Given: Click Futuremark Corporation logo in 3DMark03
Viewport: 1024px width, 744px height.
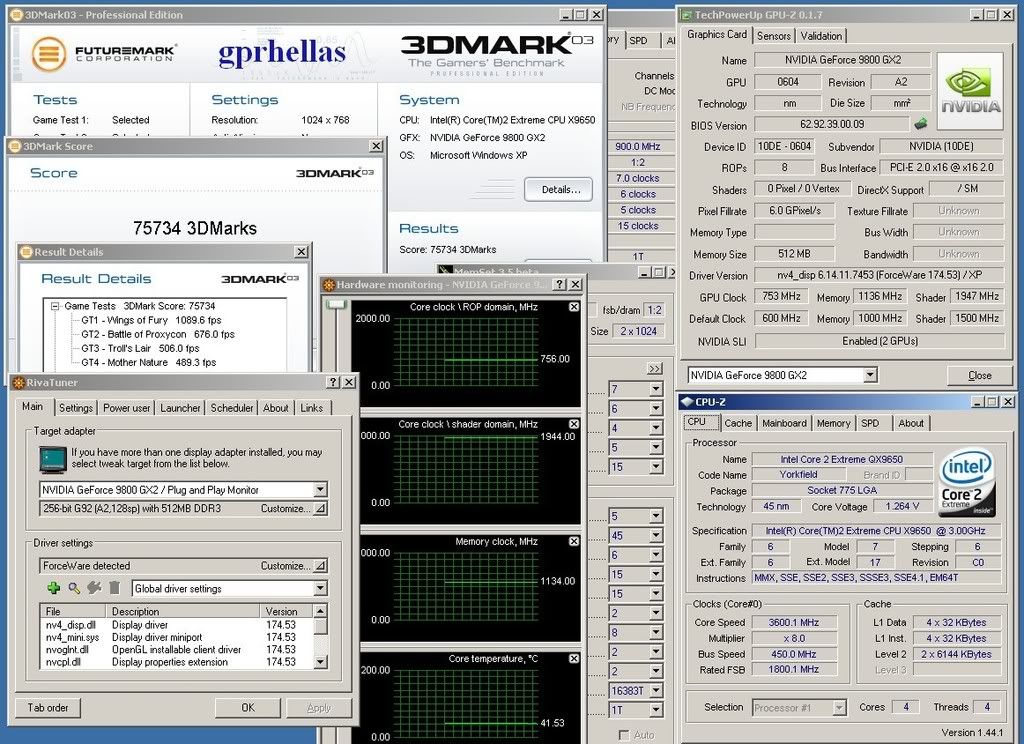Looking at the screenshot, I should (x=103, y=54).
